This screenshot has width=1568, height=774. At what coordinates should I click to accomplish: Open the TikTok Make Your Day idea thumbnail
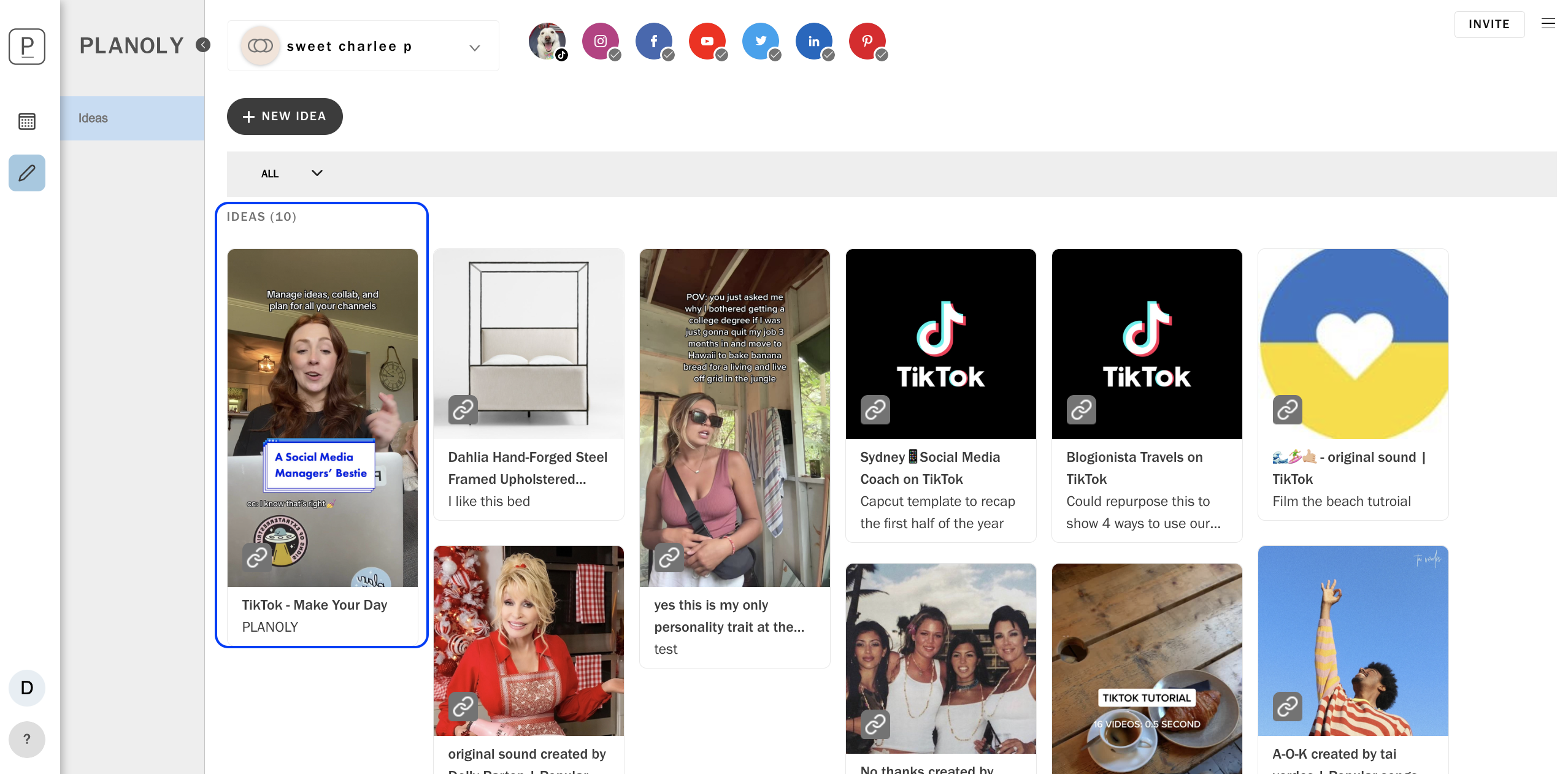click(x=323, y=418)
